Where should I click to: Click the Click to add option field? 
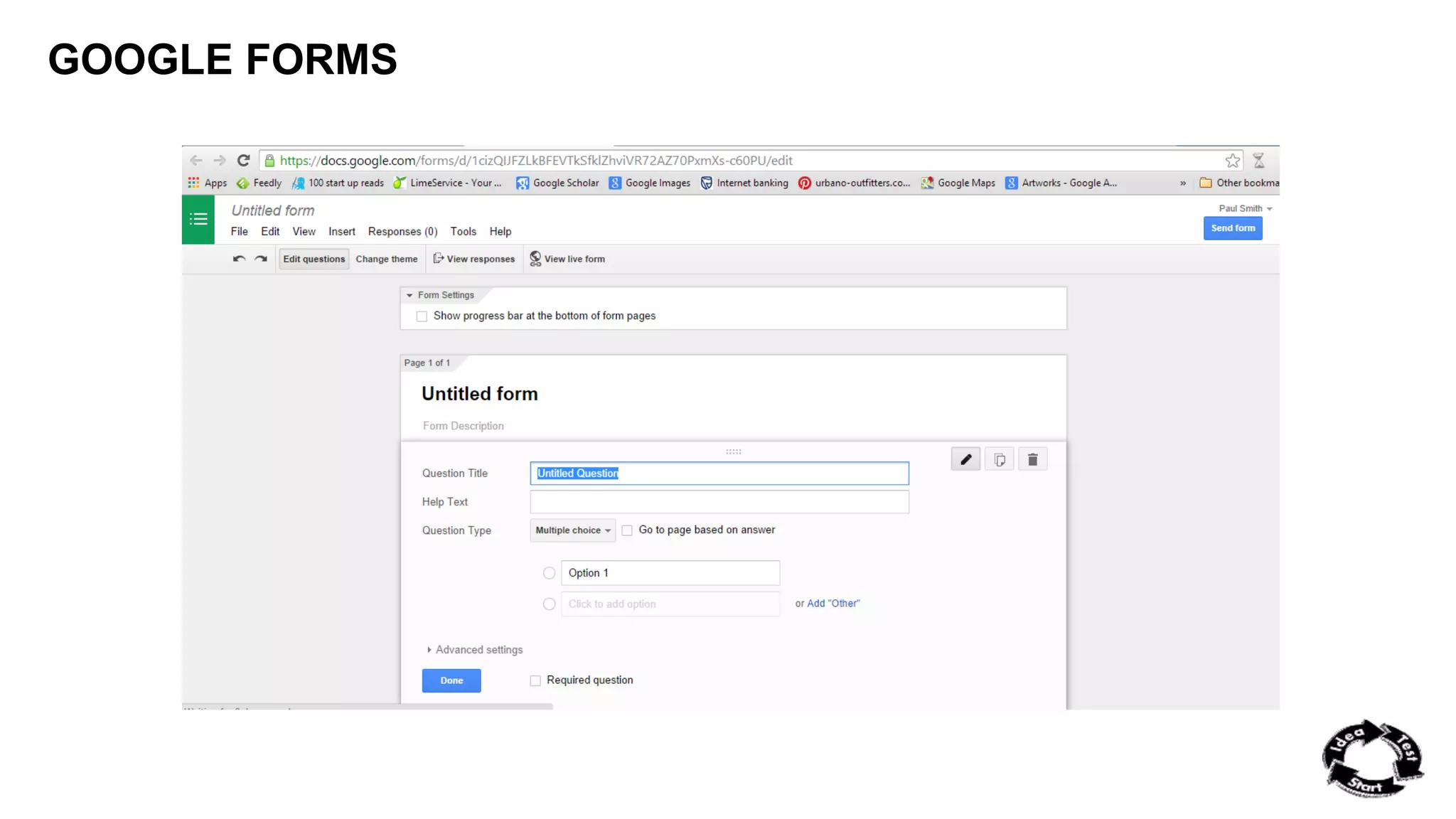670,604
